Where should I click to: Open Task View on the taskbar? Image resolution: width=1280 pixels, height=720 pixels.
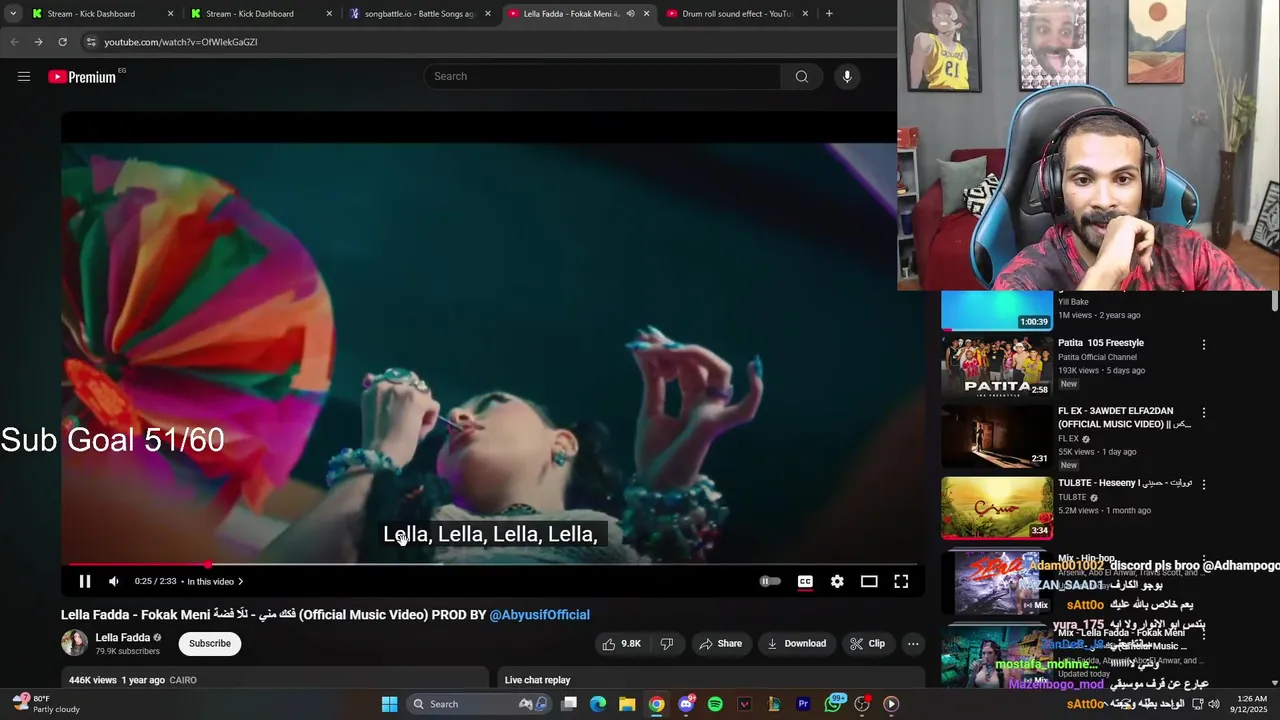(x=569, y=704)
